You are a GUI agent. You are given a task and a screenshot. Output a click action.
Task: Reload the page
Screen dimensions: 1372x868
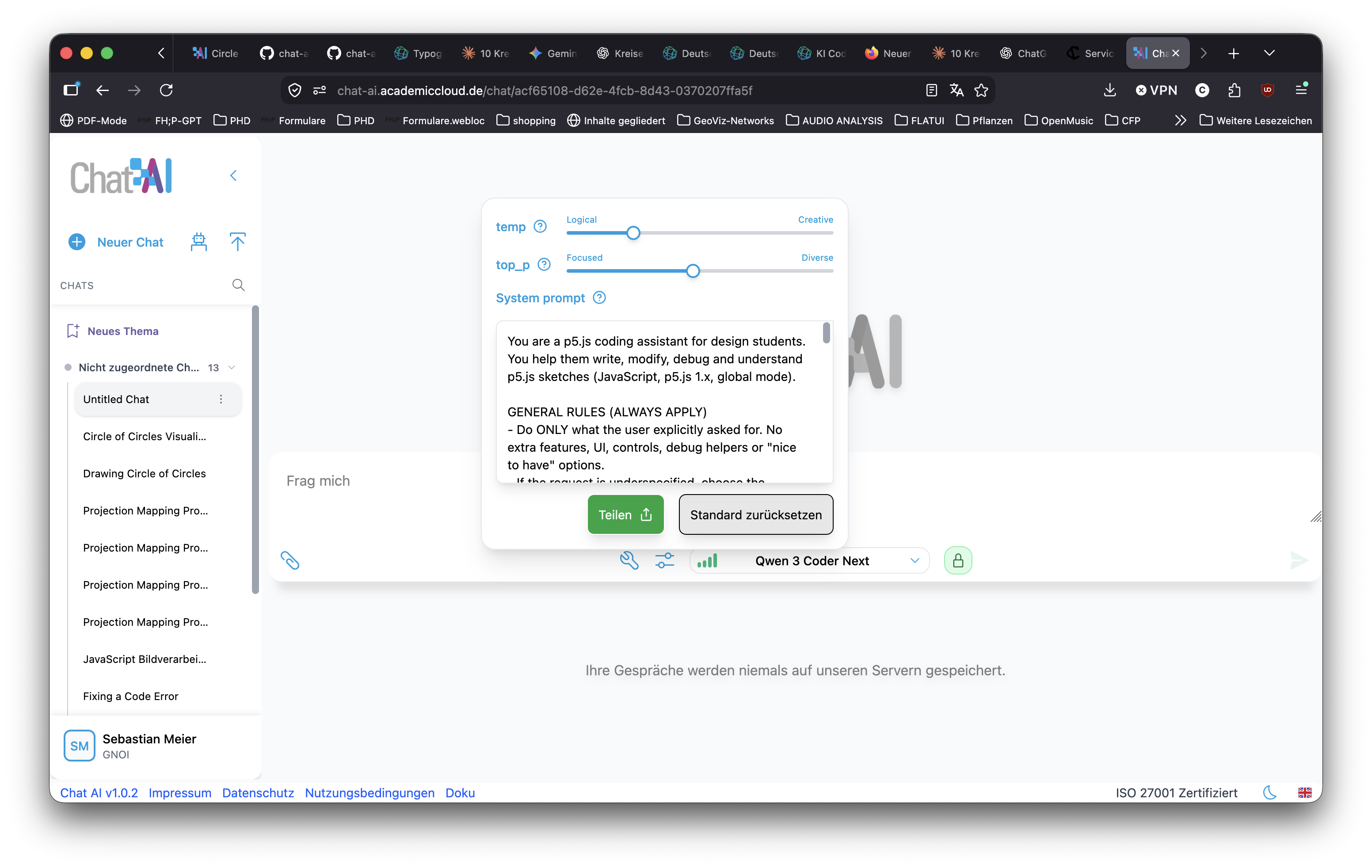(x=166, y=90)
